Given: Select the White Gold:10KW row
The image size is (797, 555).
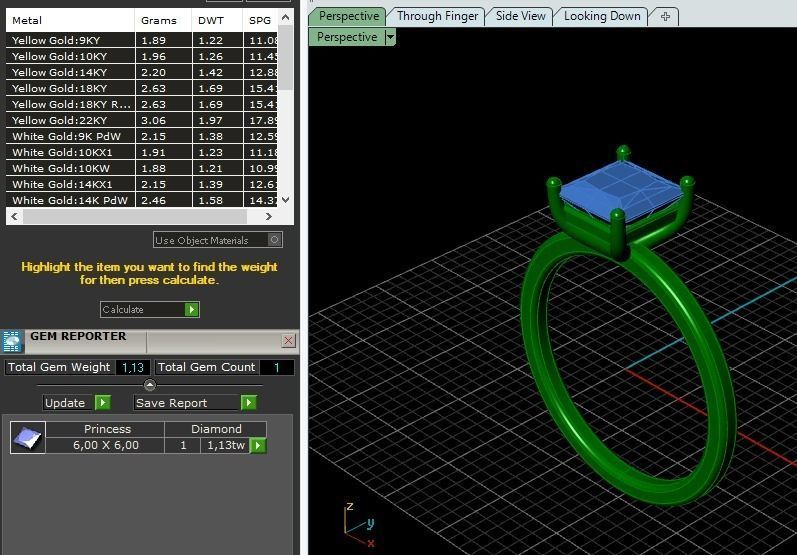Looking at the screenshot, I should point(142,168).
